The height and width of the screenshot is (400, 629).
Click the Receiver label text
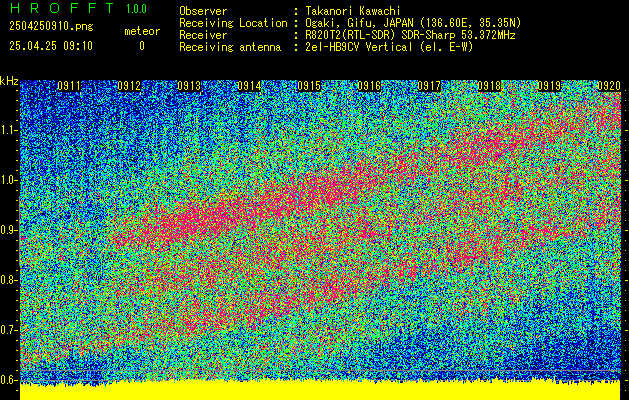click(x=203, y=35)
